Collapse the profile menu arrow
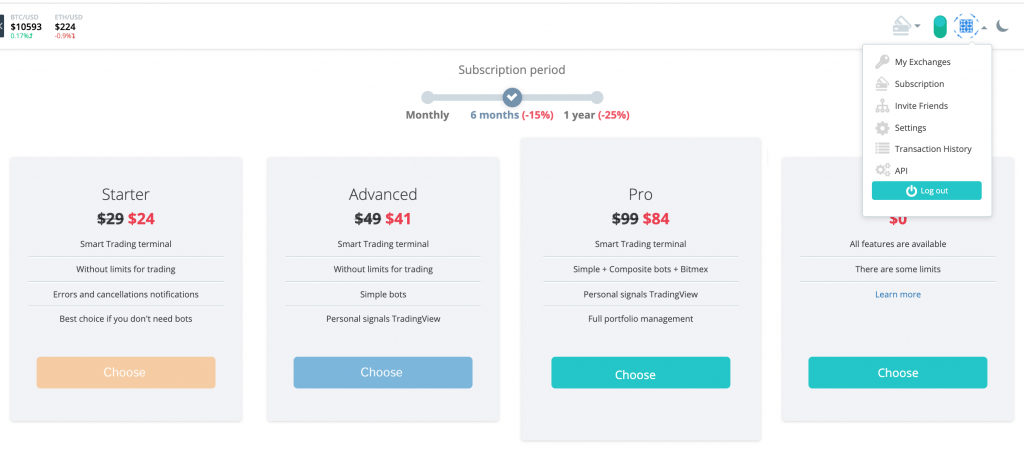This screenshot has height=451, width=1024. 984,28
